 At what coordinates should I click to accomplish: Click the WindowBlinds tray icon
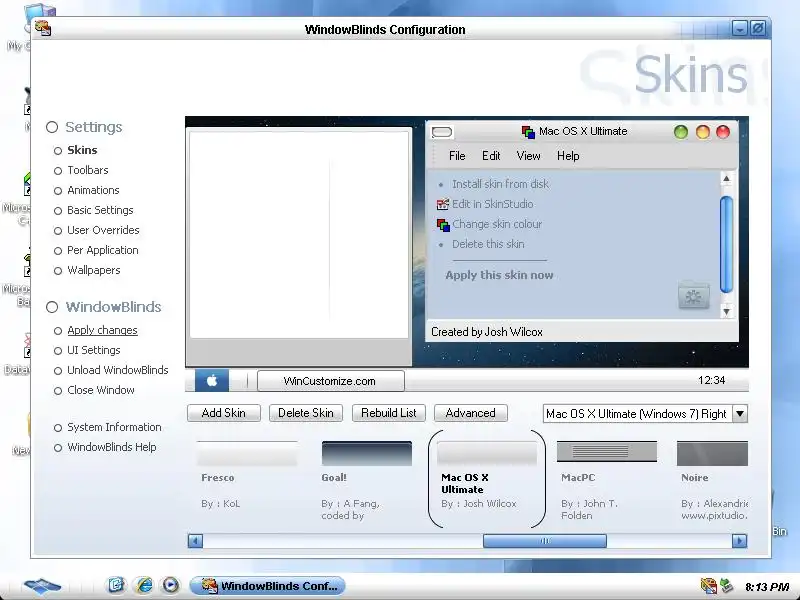[x=708, y=586]
